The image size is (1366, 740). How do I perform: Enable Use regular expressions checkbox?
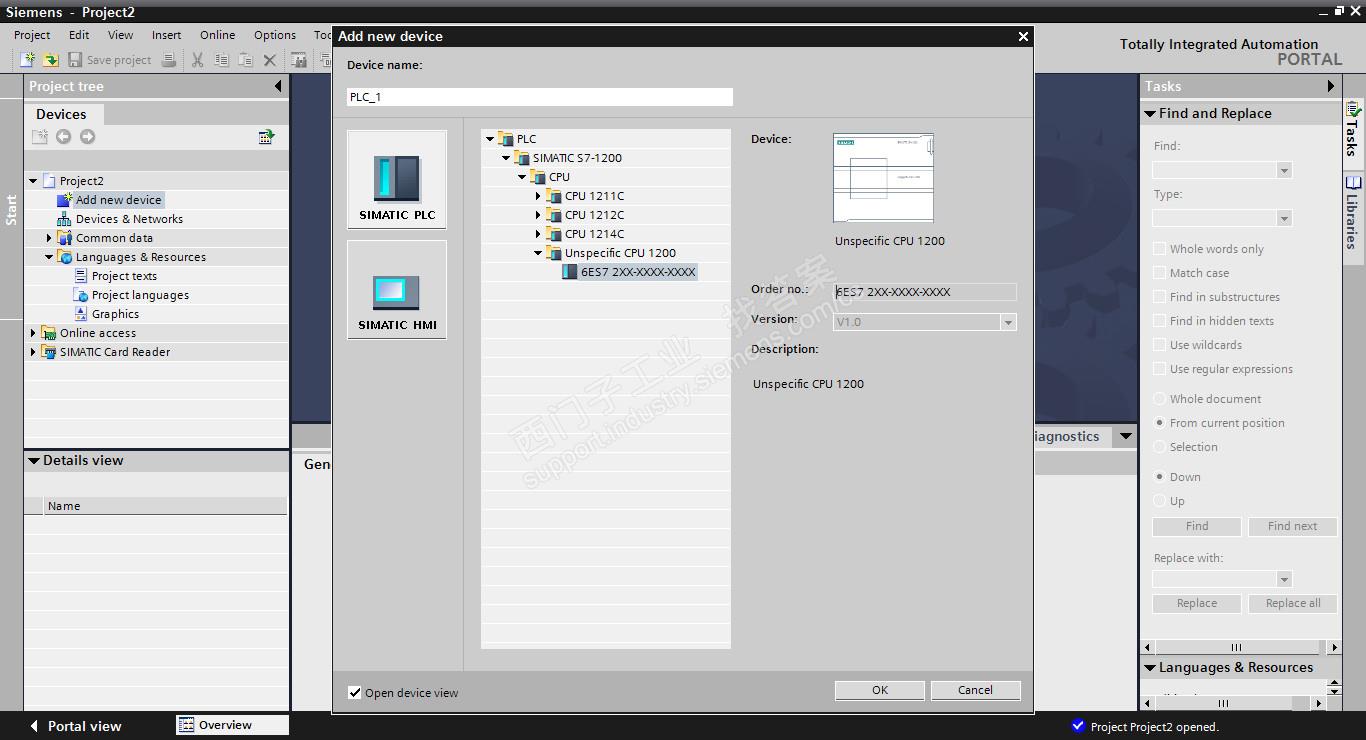(1159, 369)
